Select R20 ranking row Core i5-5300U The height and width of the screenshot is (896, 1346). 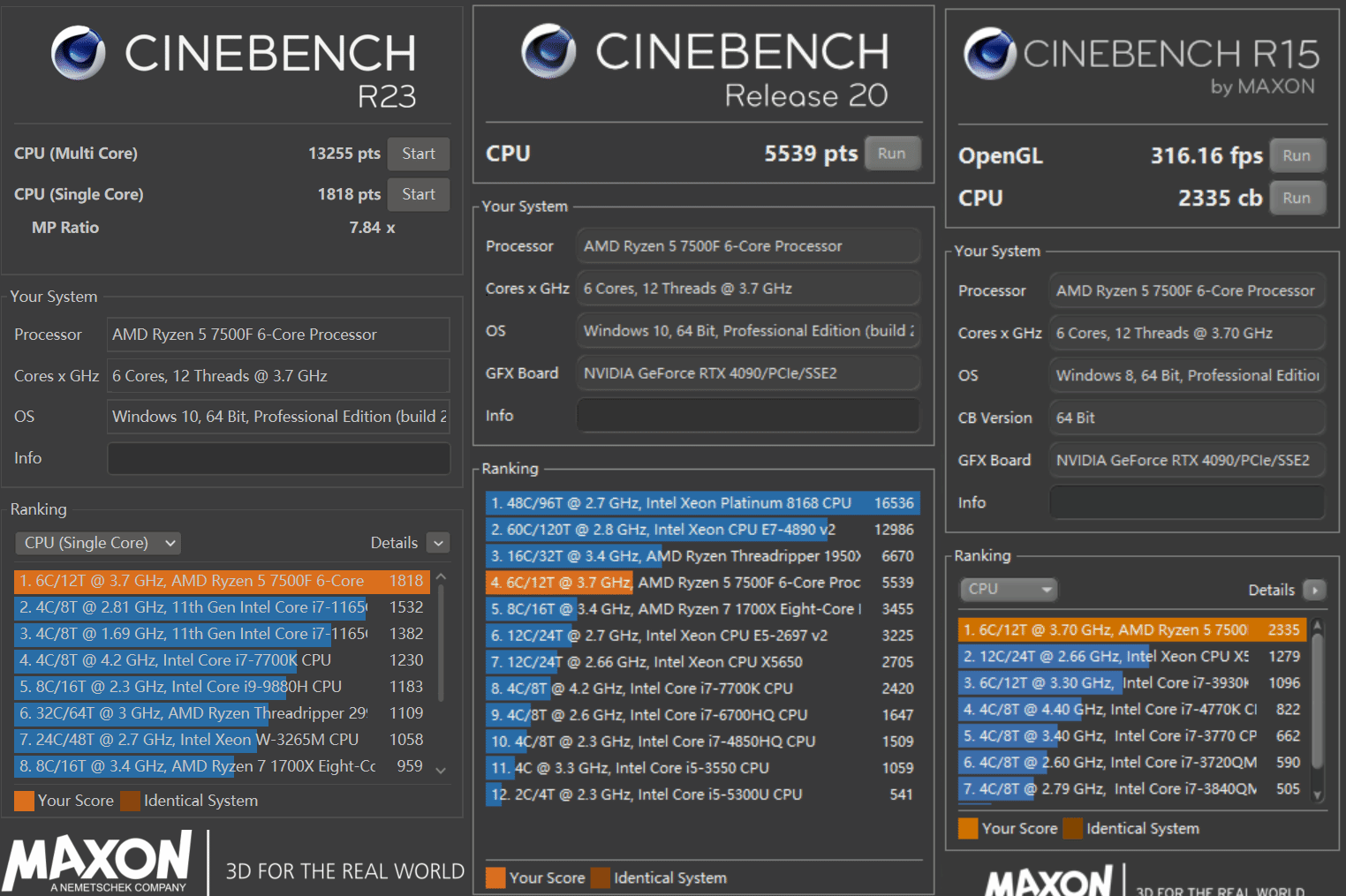[703, 794]
